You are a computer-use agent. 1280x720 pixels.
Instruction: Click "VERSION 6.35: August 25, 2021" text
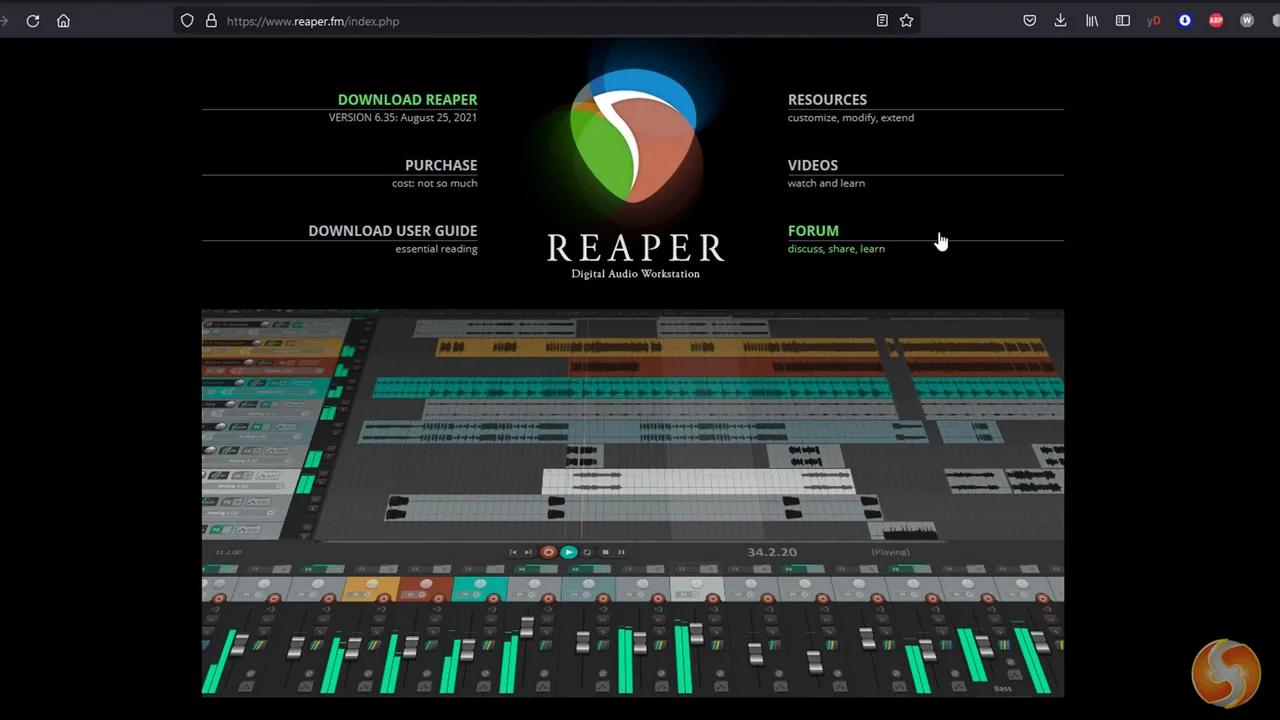(403, 118)
